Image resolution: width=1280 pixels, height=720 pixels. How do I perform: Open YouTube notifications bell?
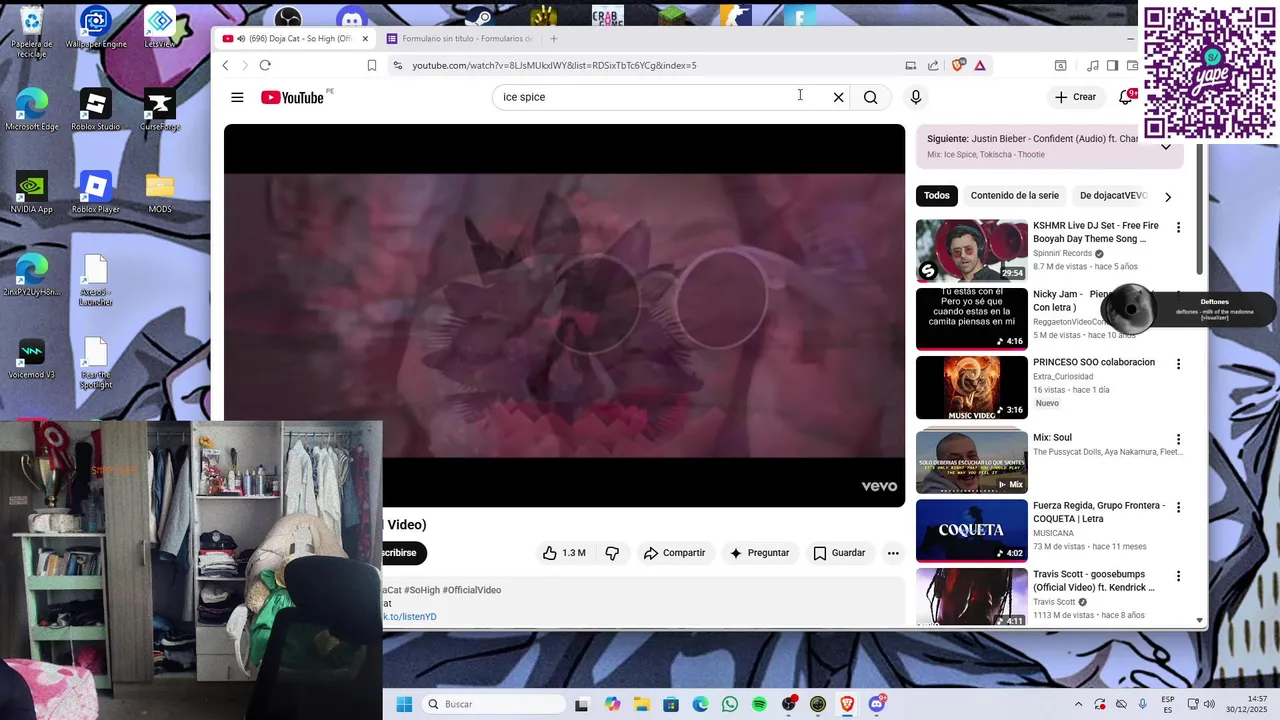[1126, 97]
